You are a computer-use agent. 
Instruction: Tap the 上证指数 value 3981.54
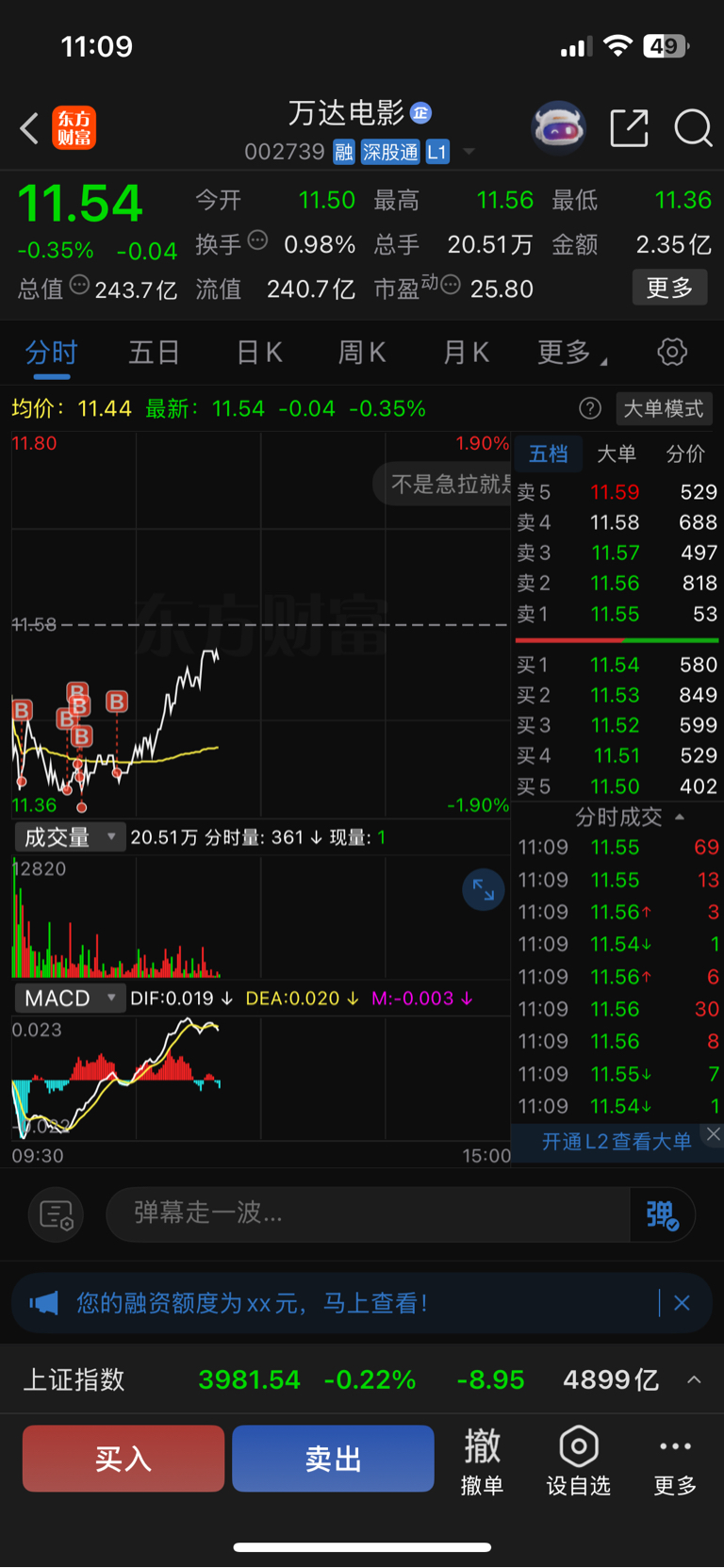(x=249, y=1379)
